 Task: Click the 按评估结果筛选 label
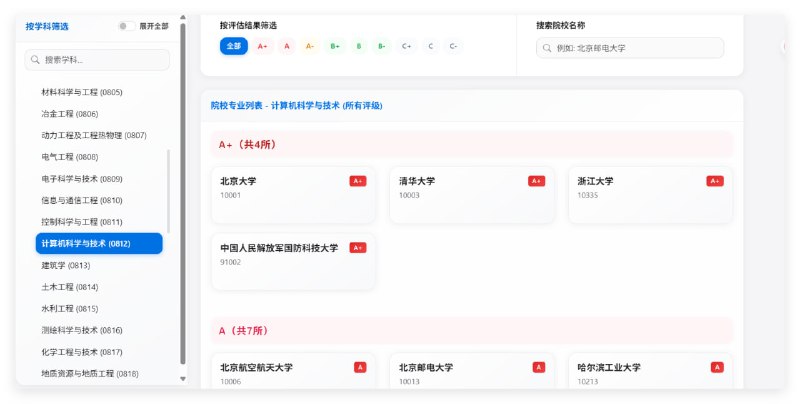pos(248,25)
